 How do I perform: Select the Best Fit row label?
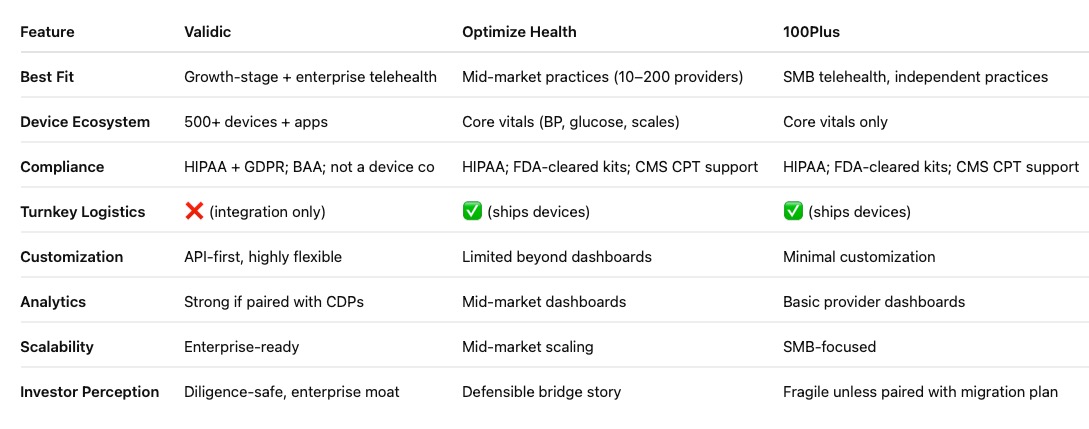pos(47,77)
